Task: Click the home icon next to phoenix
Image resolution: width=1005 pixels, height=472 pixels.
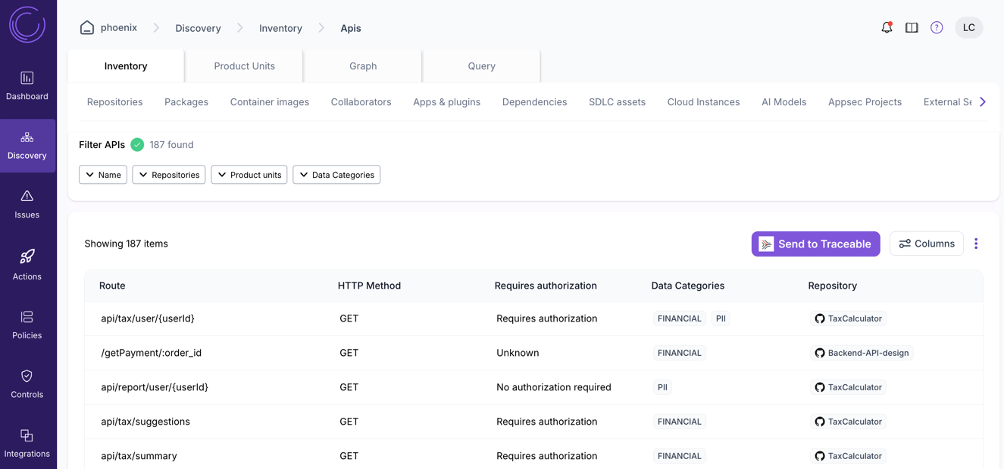Action: click(x=87, y=28)
